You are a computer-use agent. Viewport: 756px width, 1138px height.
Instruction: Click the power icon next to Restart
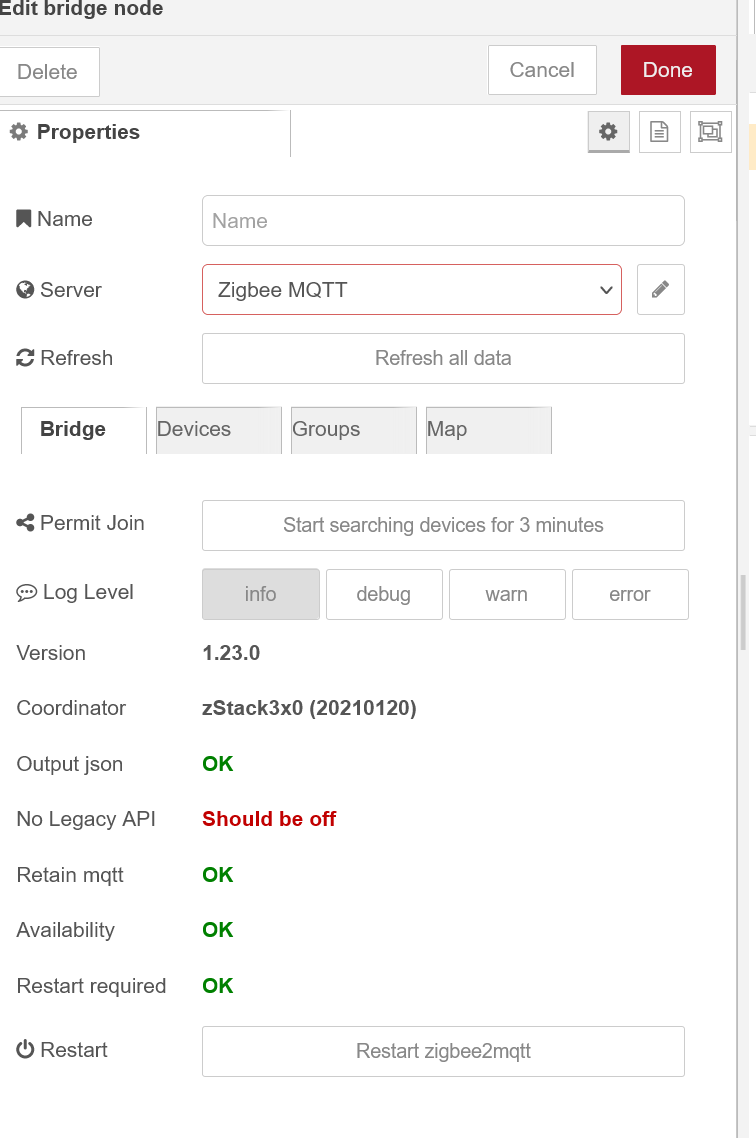tap(24, 1049)
